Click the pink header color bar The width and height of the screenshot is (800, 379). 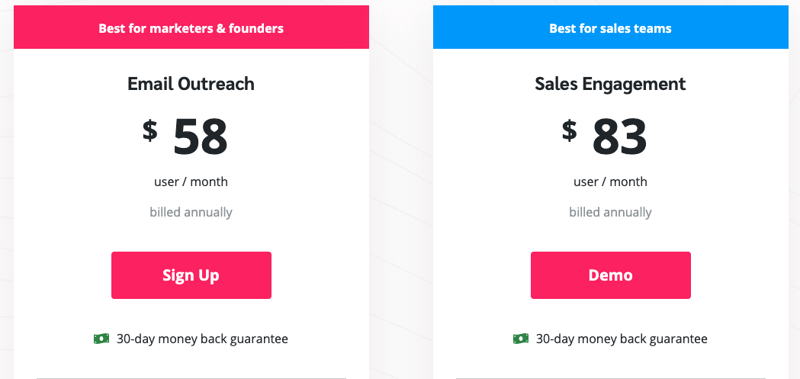coord(191,27)
